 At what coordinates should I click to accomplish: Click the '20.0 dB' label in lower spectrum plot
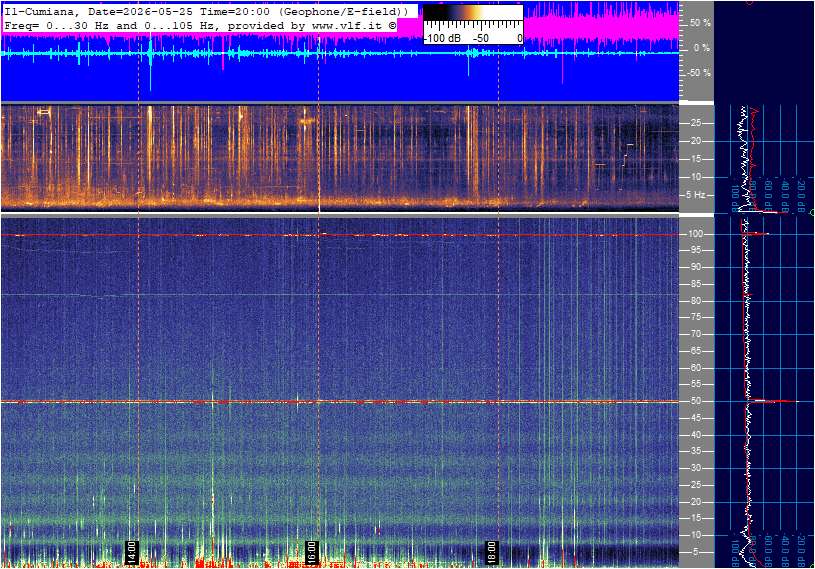point(801,552)
